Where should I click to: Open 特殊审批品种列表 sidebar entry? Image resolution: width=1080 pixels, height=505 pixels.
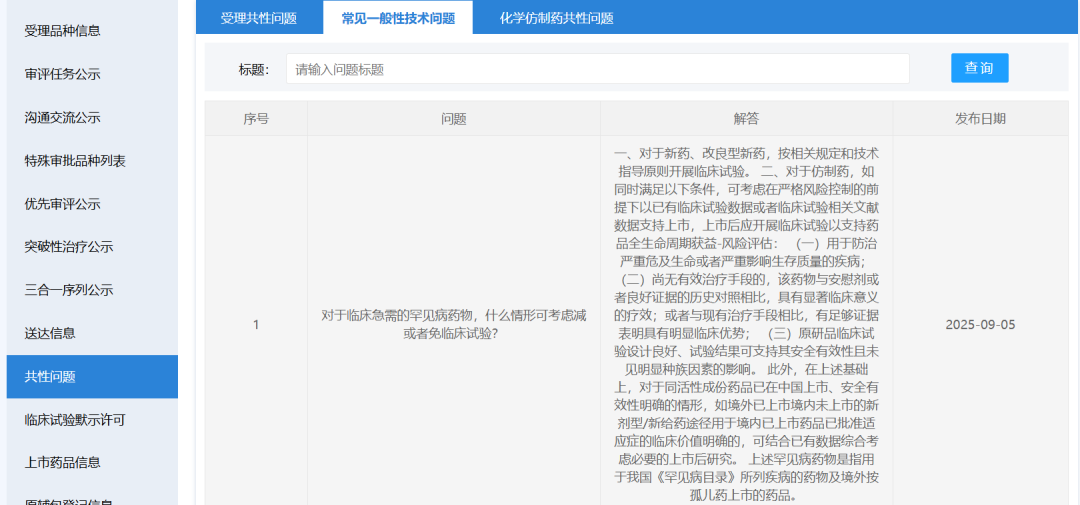75,161
